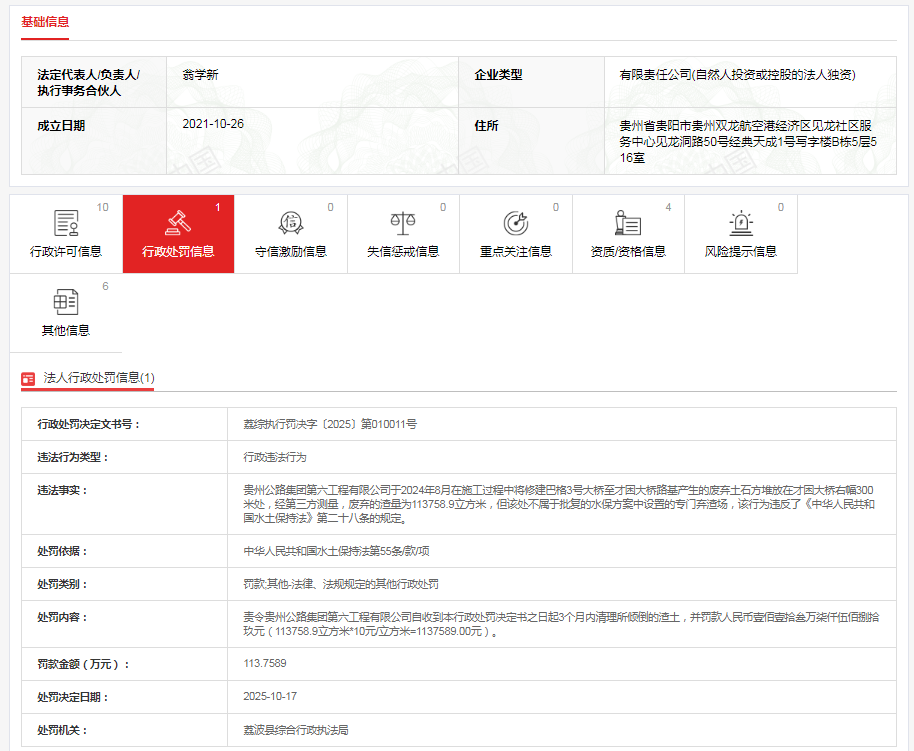Click the penalty date 2025-10-17

coord(269,696)
